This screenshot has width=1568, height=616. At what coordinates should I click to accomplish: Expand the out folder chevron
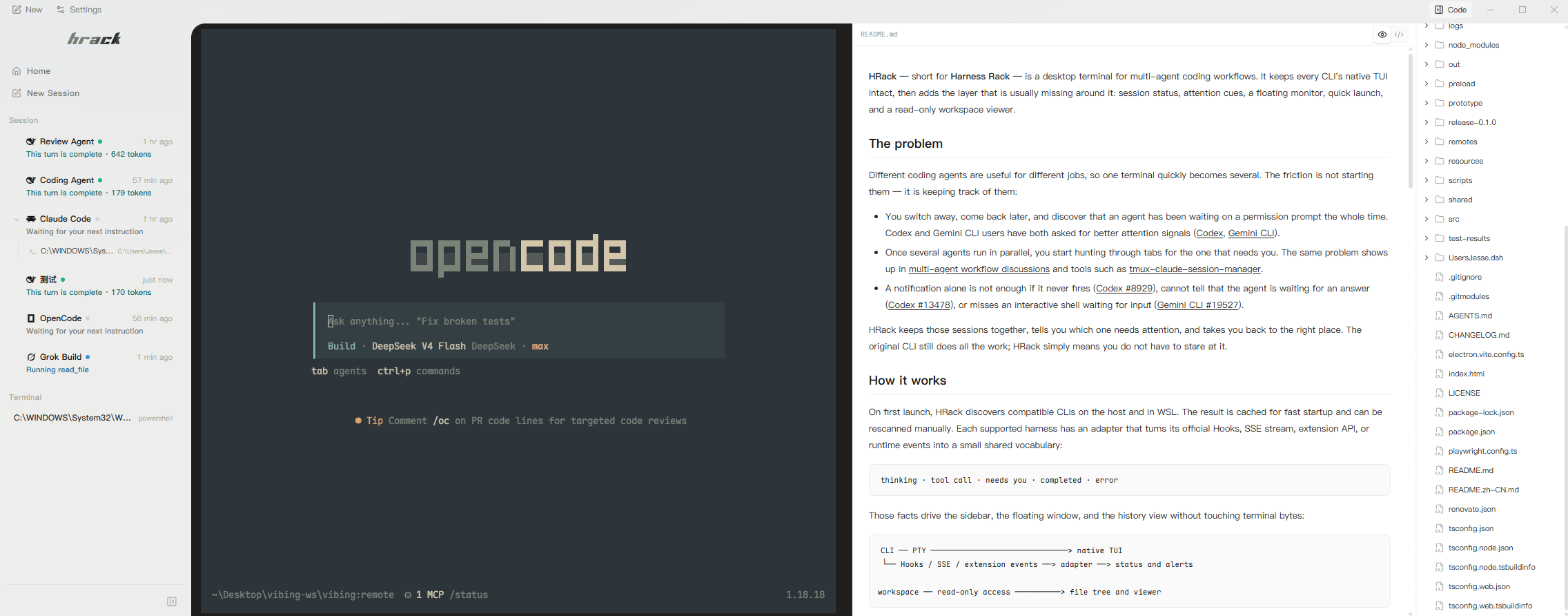[x=1427, y=64]
